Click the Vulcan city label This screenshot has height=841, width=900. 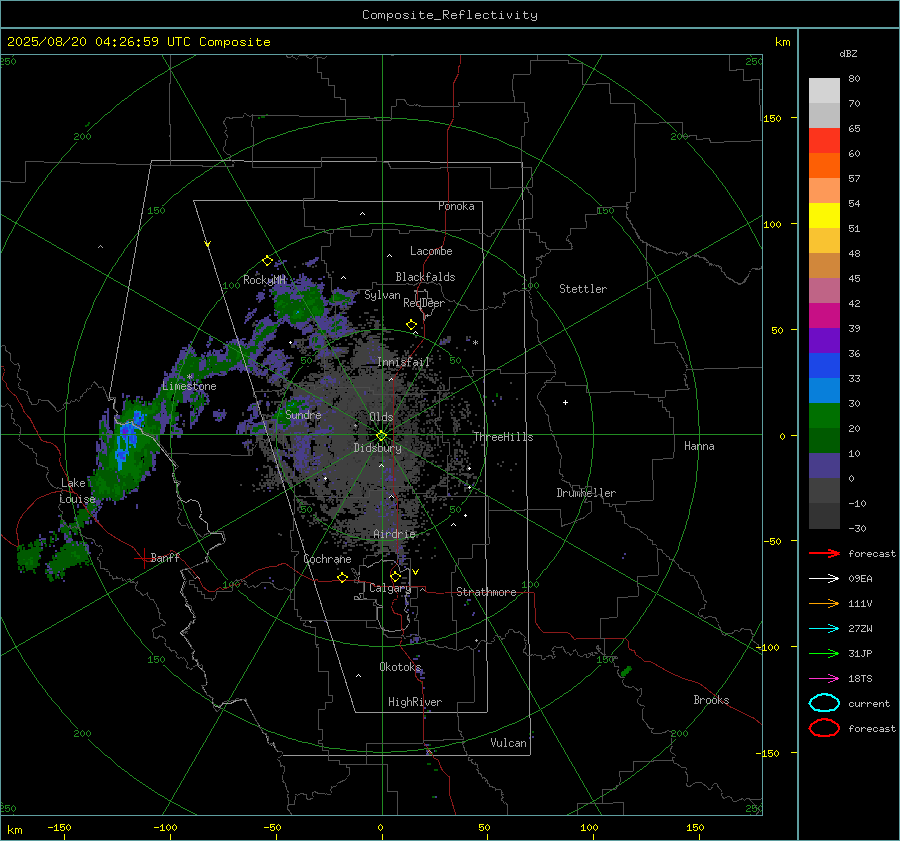point(509,743)
